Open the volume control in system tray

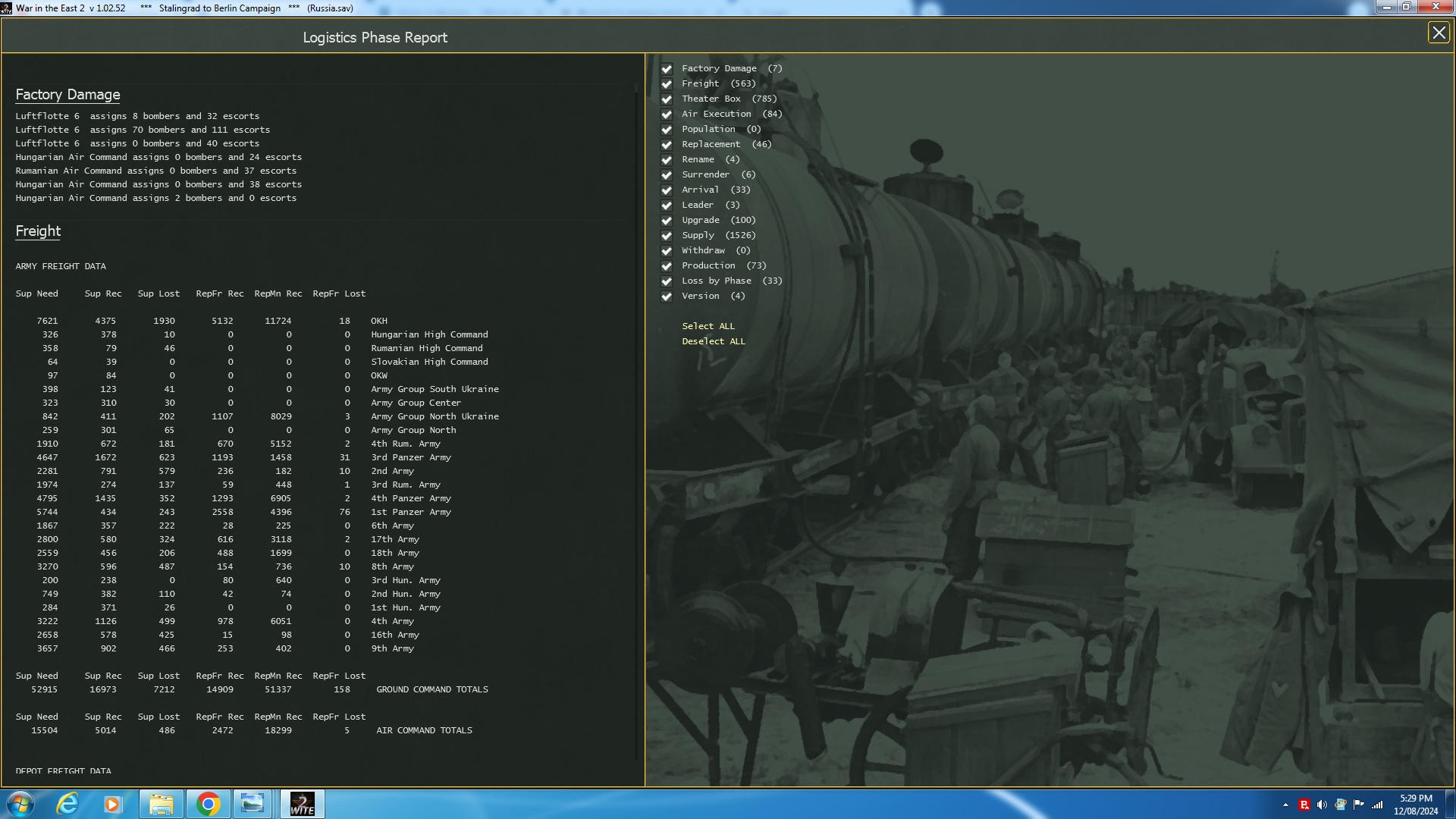click(x=1323, y=803)
